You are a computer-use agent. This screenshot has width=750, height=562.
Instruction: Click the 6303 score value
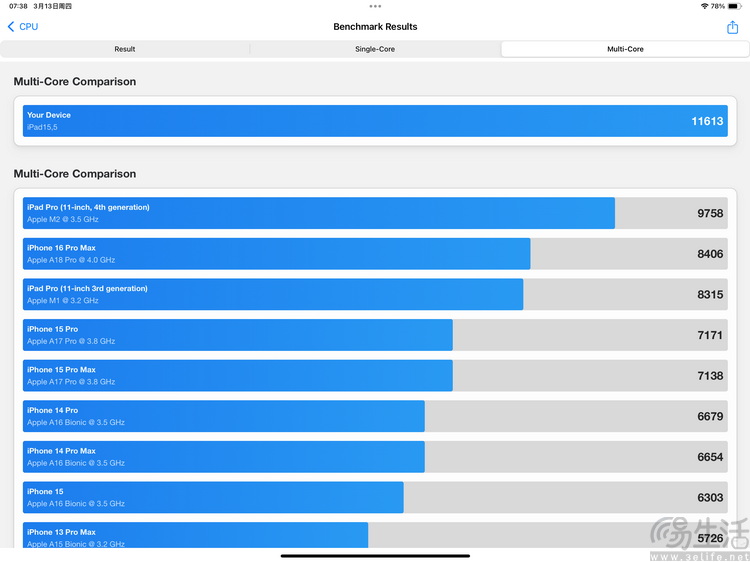pos(710,498)
